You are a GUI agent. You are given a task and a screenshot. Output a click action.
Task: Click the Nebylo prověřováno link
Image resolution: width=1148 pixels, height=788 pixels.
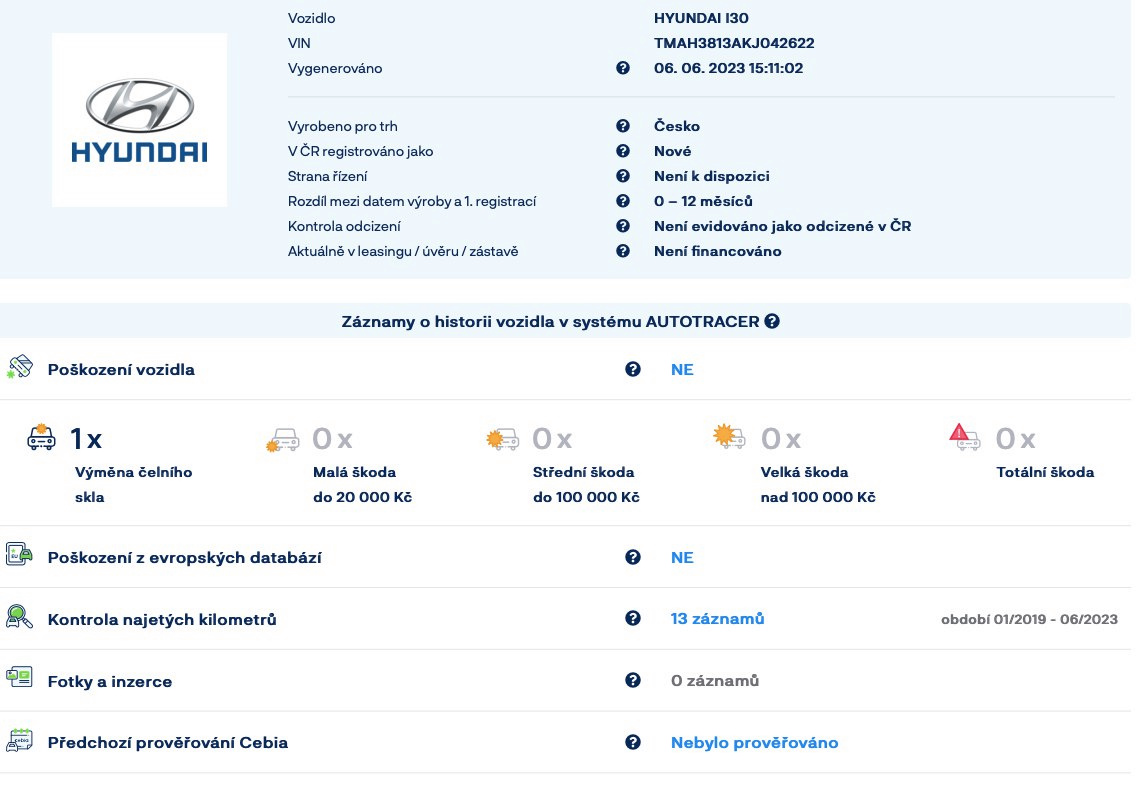(754, 742)
